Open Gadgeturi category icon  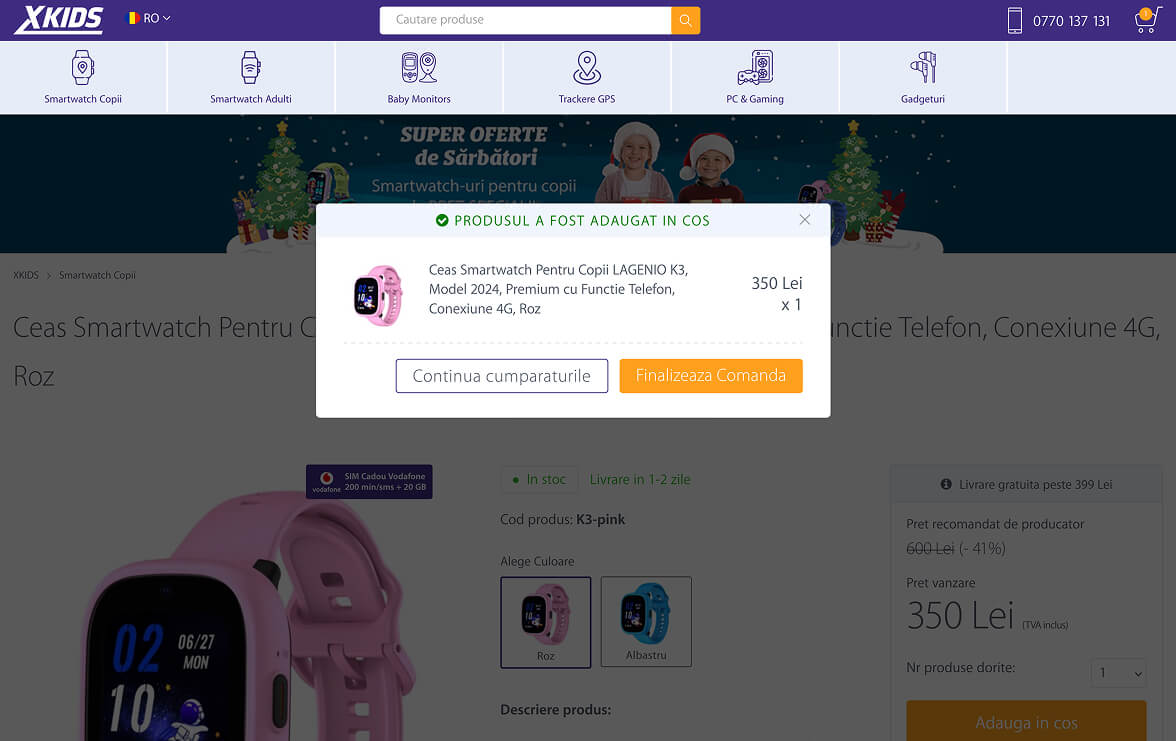[x=922, y=68]
